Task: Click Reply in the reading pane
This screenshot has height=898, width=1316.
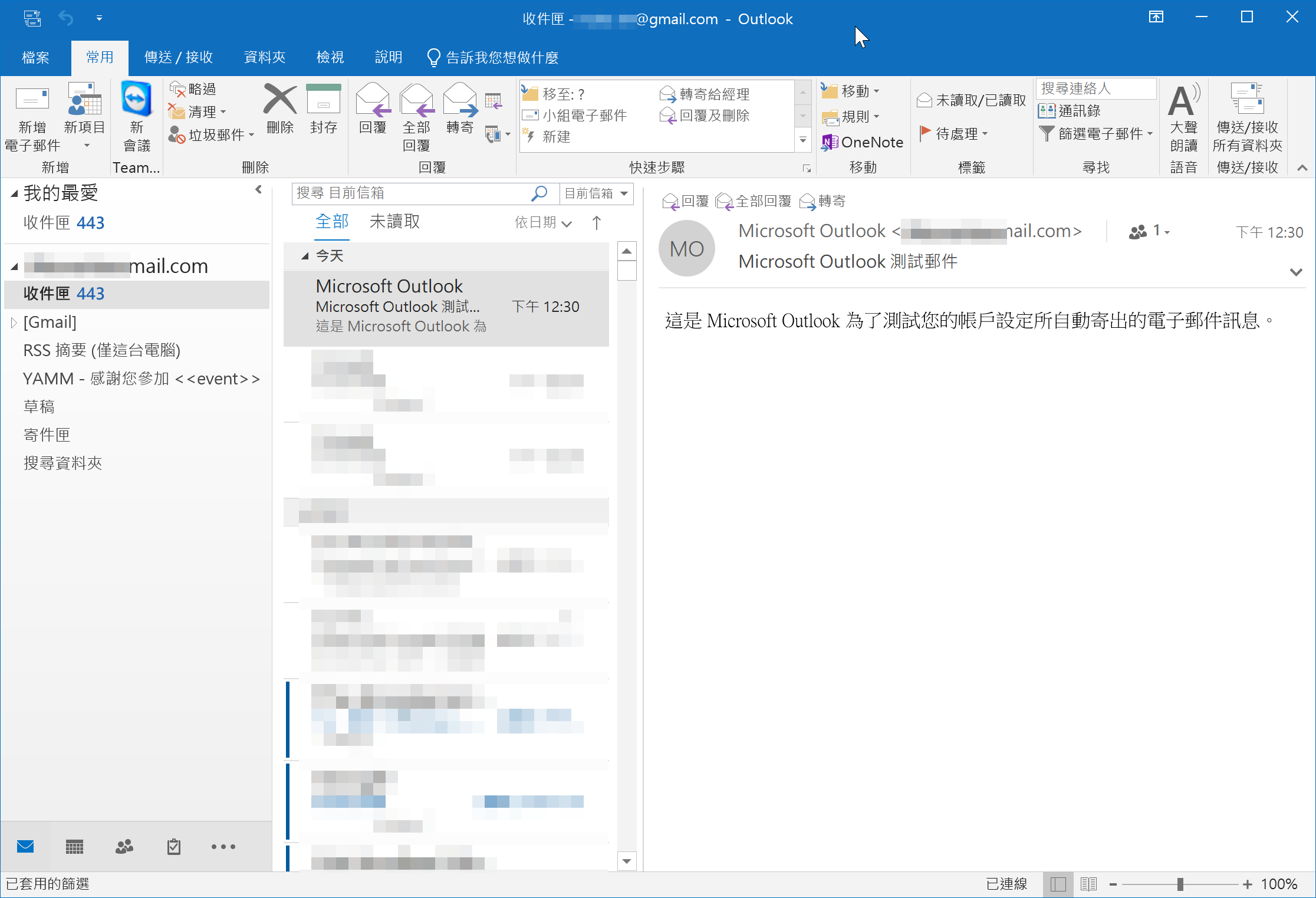Action: point(686,202)
